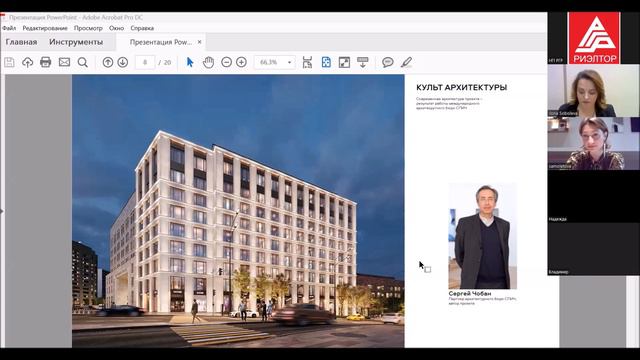Click the page number field

click(145, 62)
